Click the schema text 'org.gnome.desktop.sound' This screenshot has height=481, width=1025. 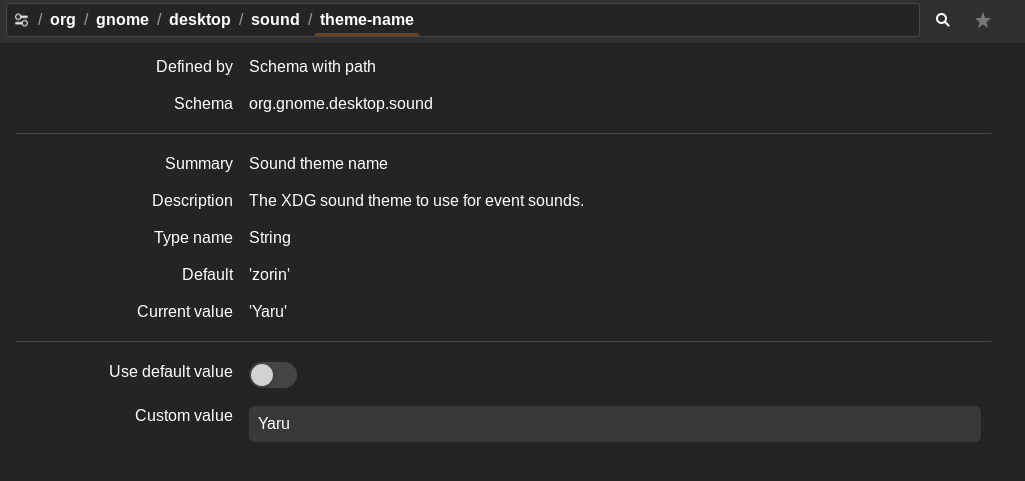(x=341, y=104)
